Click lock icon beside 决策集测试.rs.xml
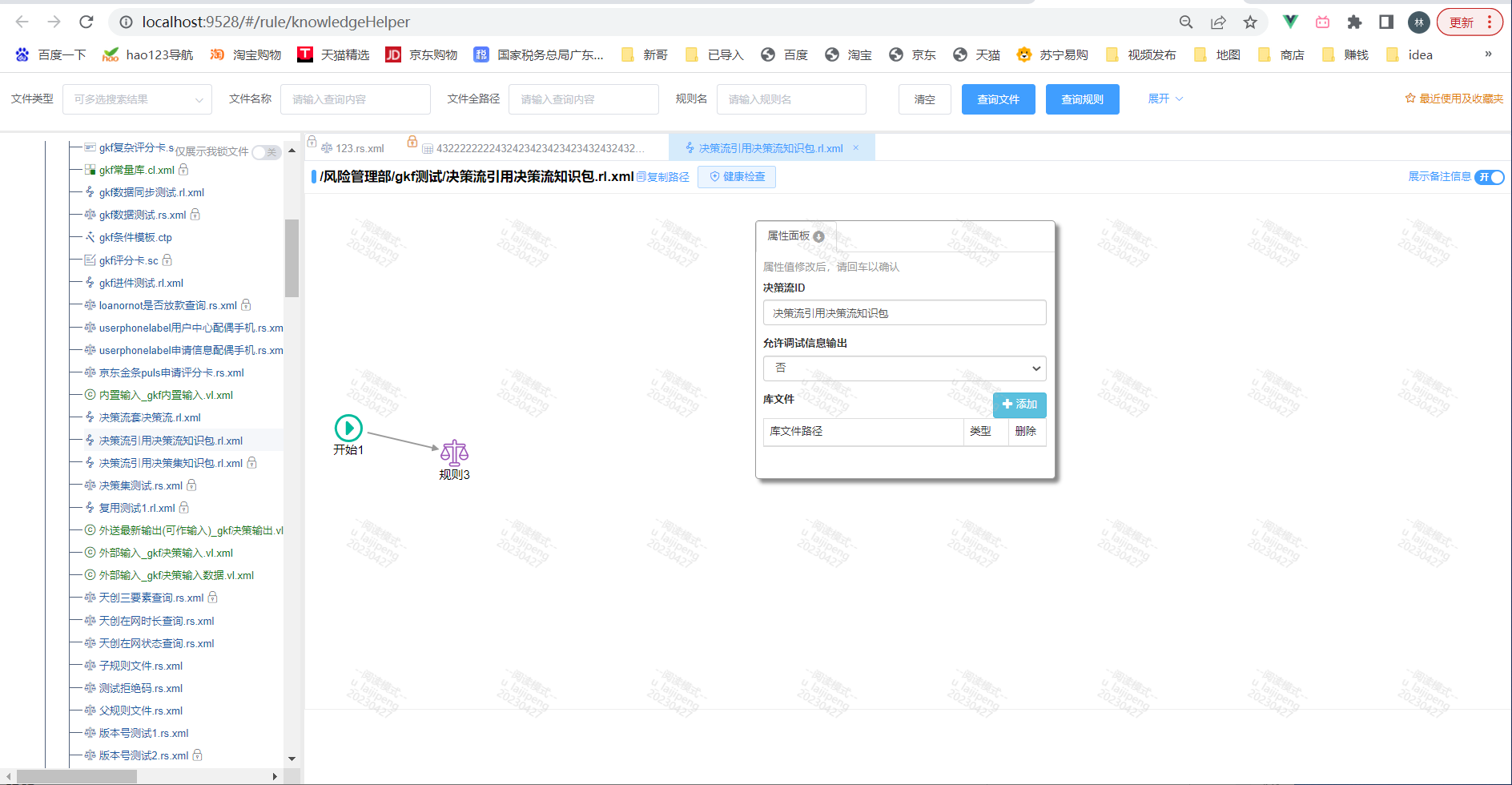 coord(191,485)
